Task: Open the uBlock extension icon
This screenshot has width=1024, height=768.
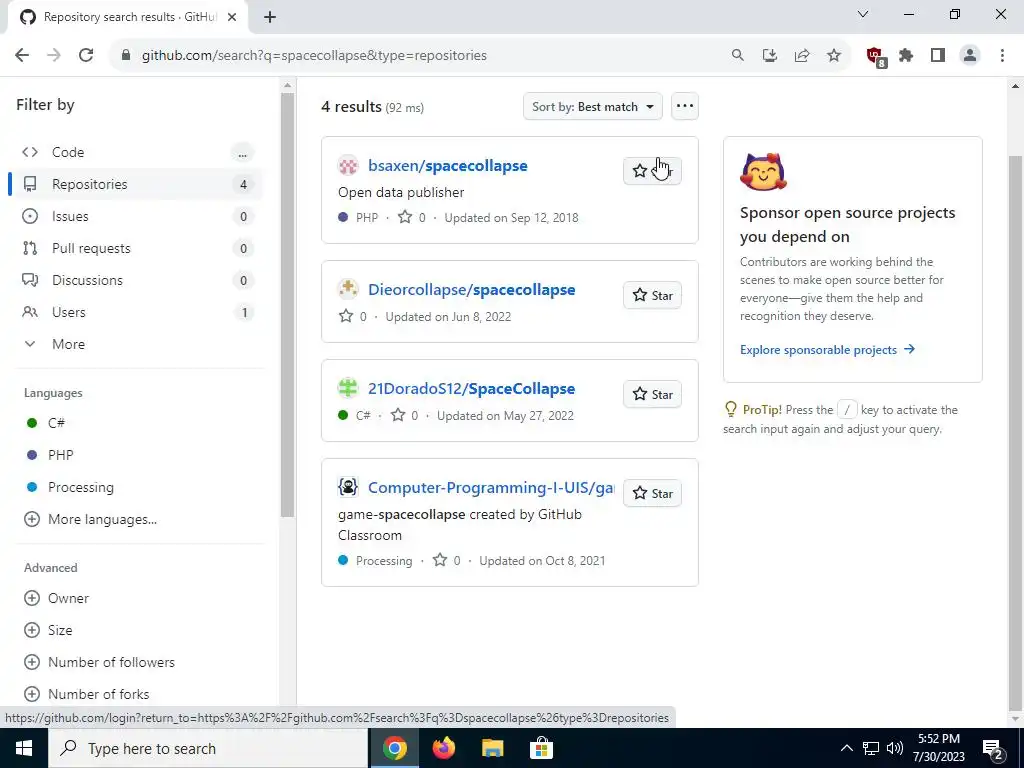Action: point(875,57)
